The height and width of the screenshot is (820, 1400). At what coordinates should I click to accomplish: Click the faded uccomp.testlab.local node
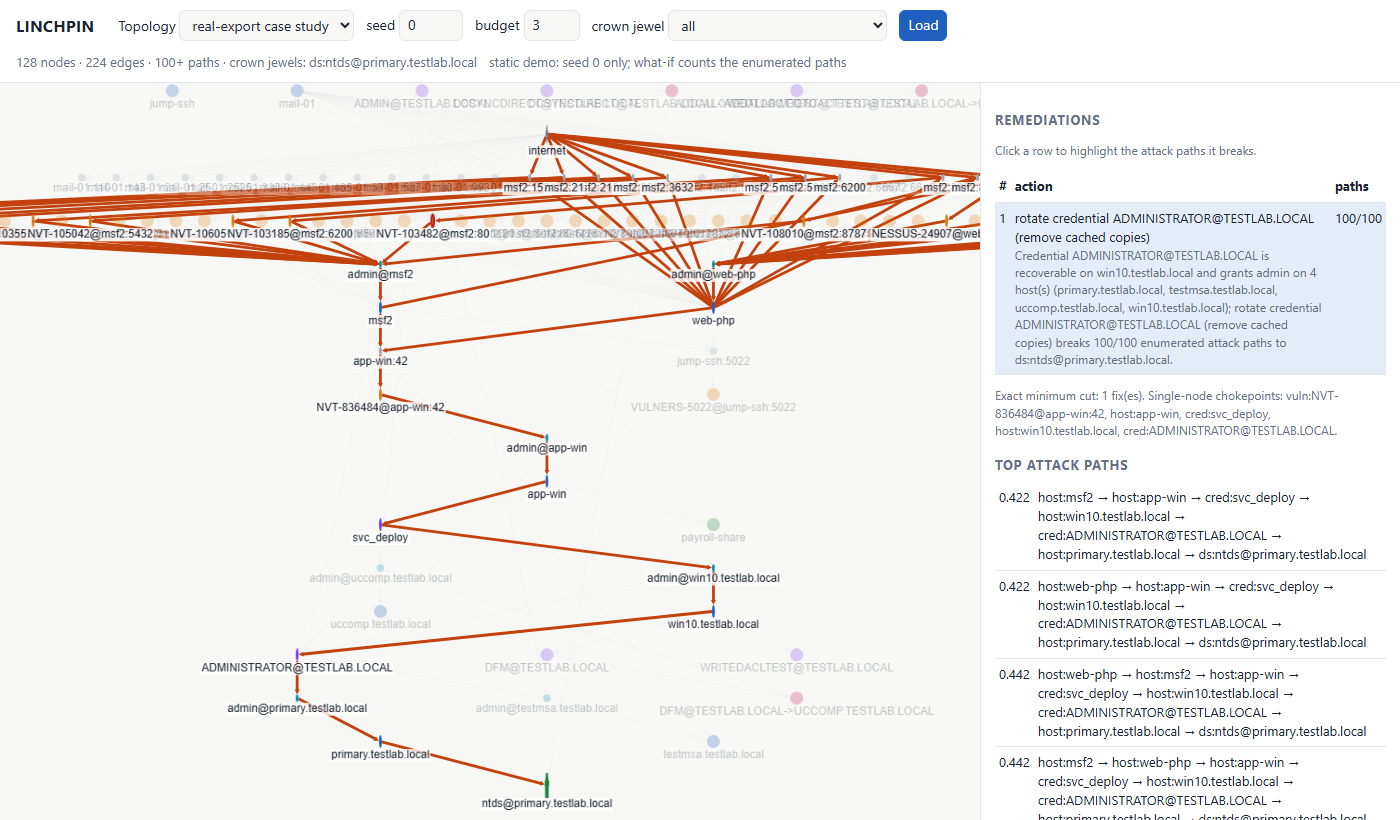(380, 611)
